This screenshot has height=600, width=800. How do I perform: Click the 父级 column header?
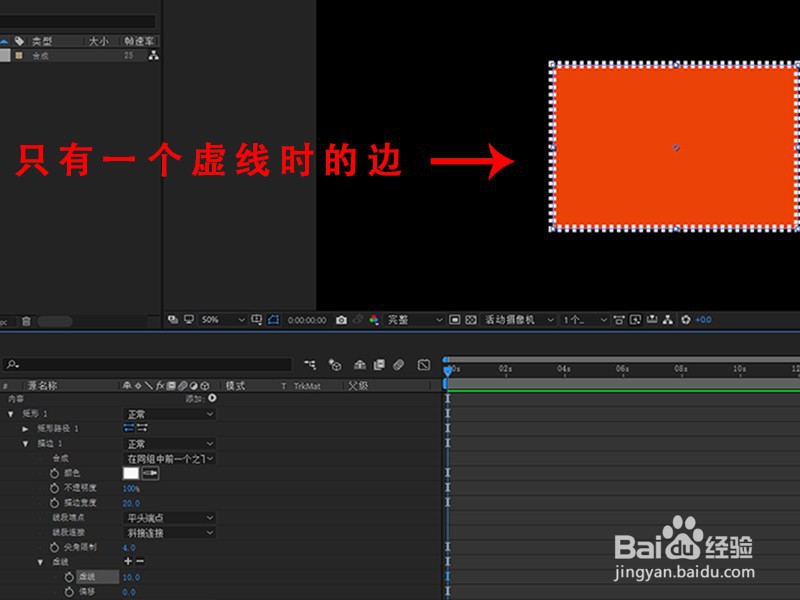358,386
